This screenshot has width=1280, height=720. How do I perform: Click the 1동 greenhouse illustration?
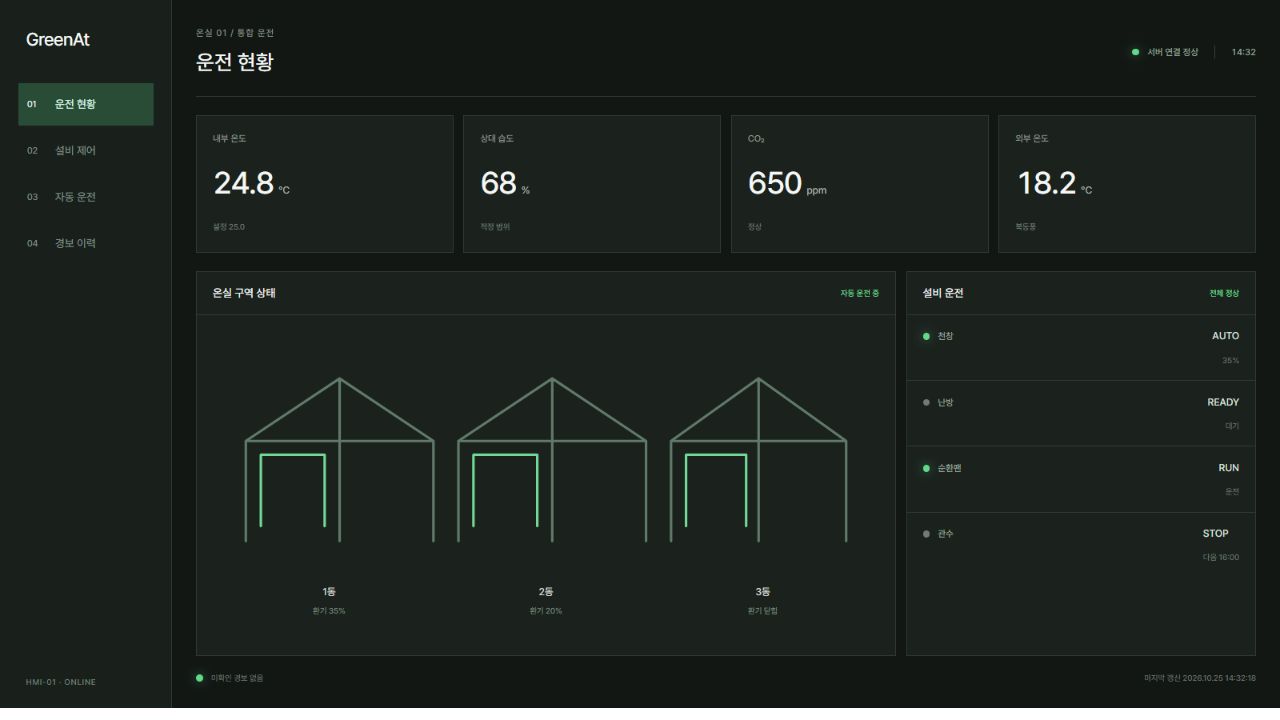[340, 460]
